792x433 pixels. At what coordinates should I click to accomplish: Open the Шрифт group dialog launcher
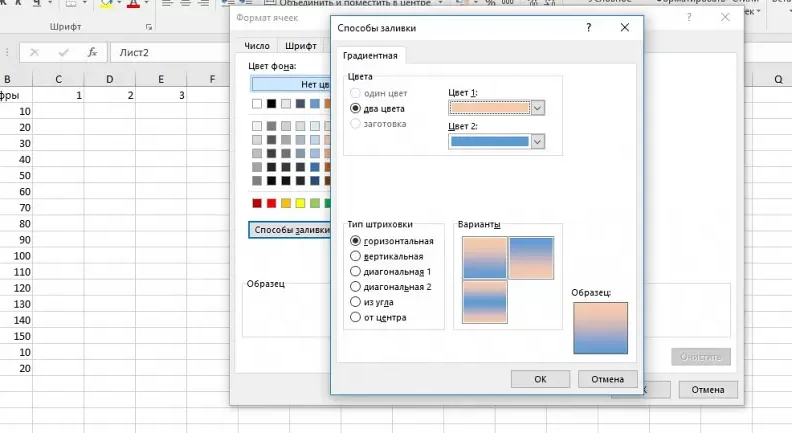[149, 27]
